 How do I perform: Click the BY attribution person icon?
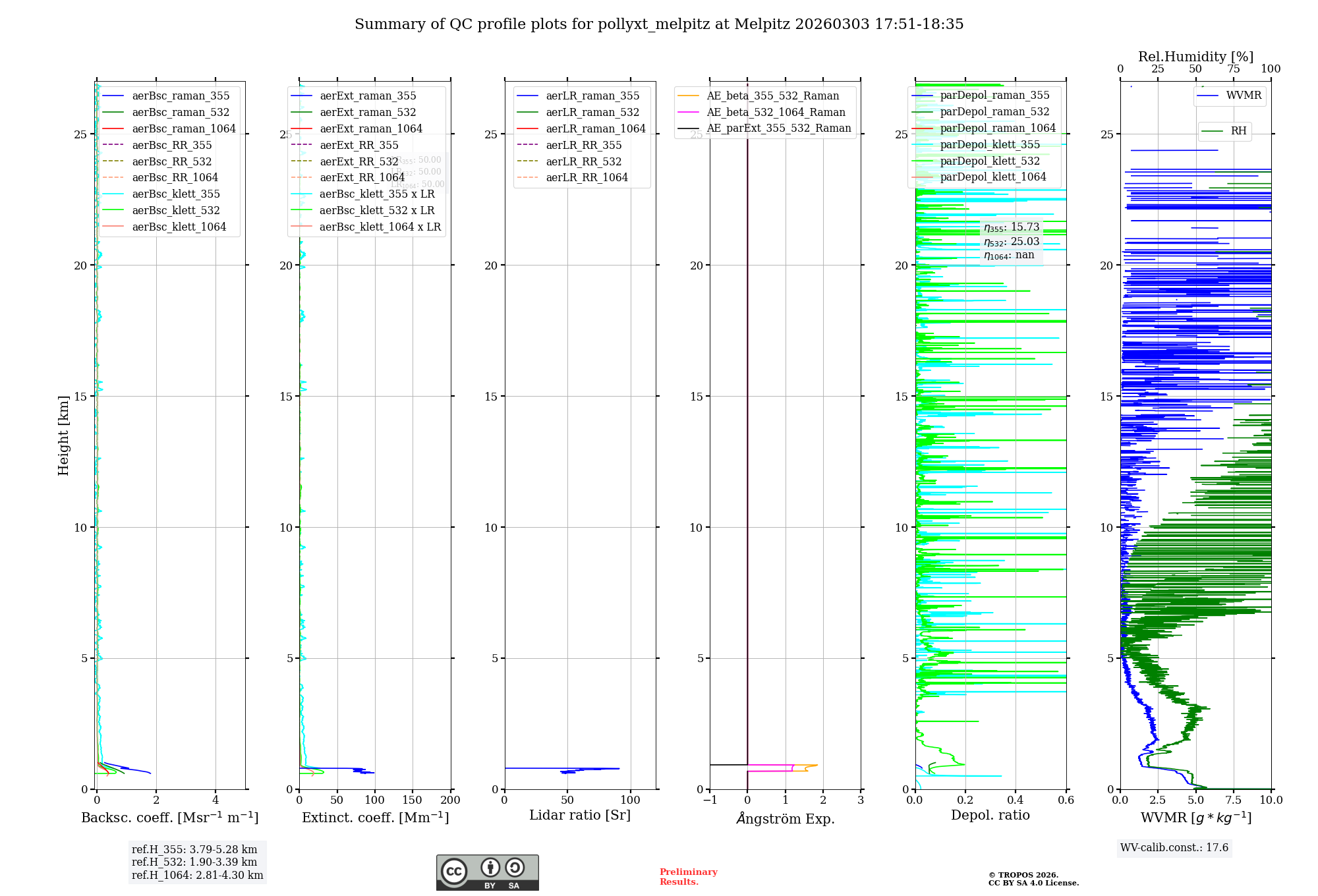point(490,868)
